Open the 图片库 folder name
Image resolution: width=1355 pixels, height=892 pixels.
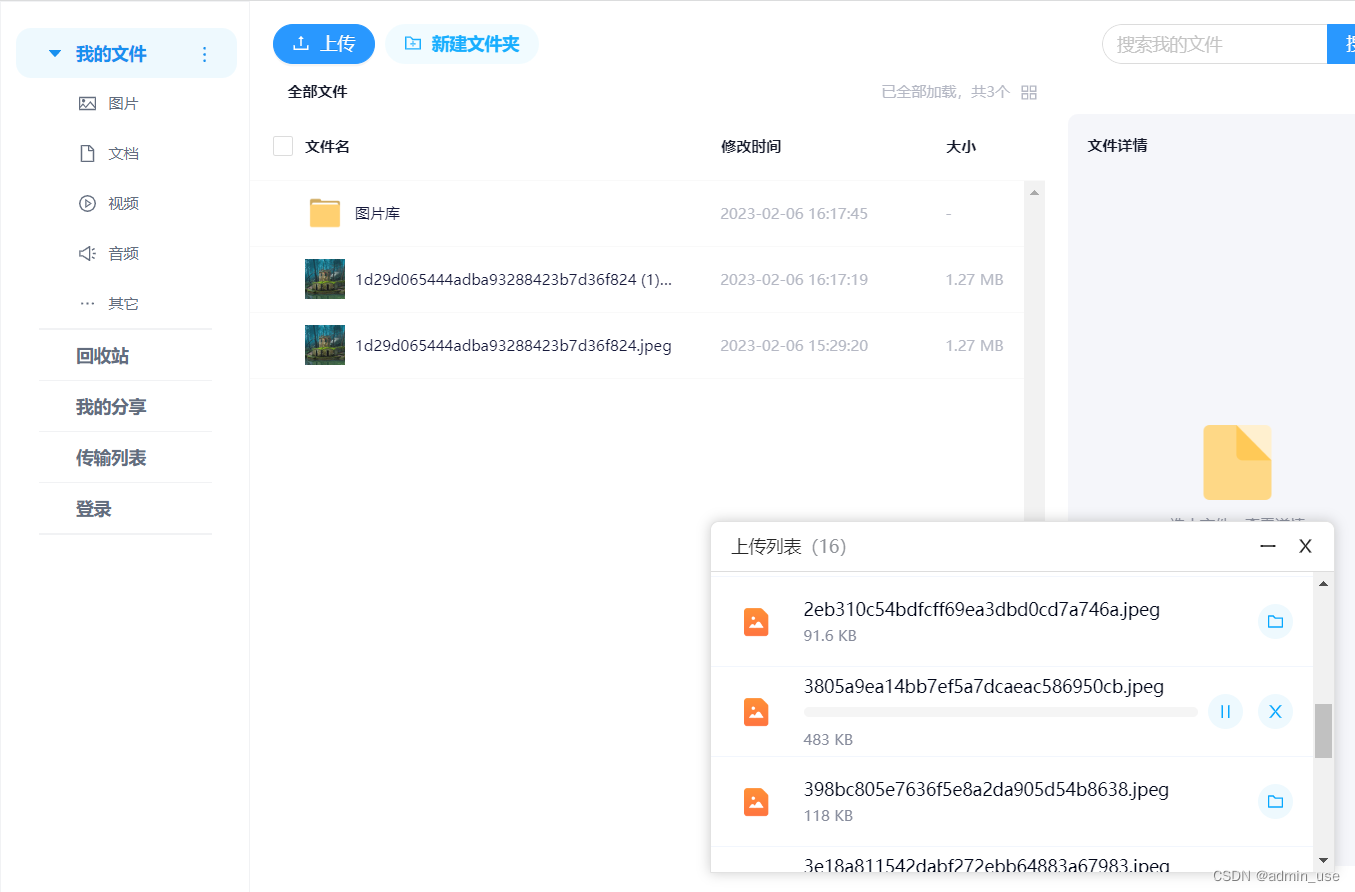[378, 213]
